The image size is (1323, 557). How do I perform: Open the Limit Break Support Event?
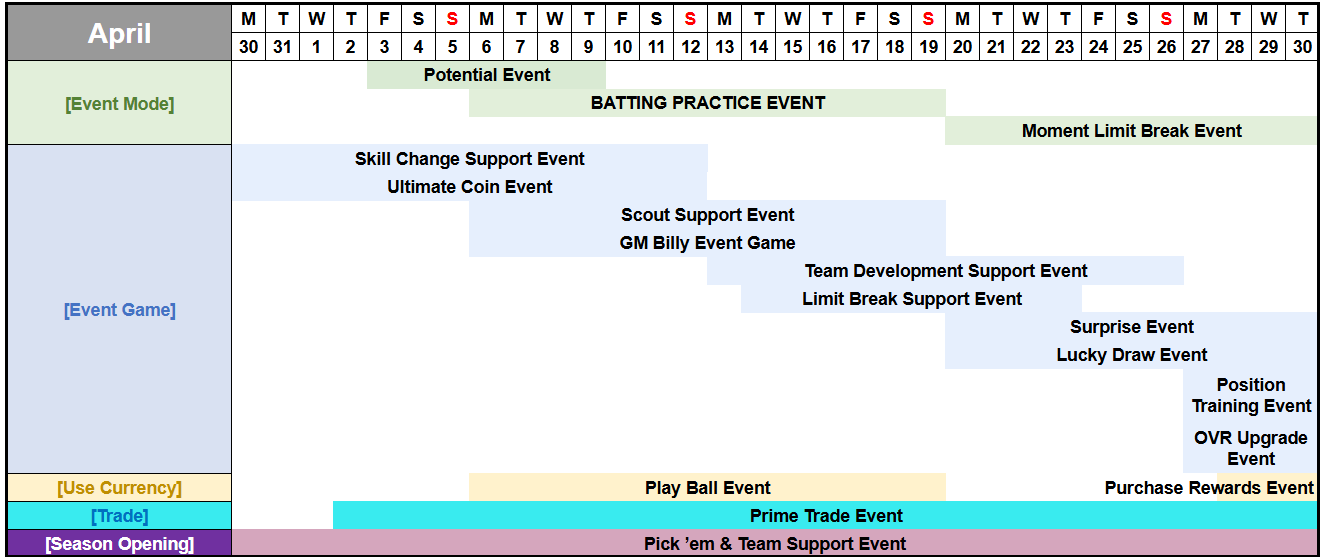coord(911,299)
